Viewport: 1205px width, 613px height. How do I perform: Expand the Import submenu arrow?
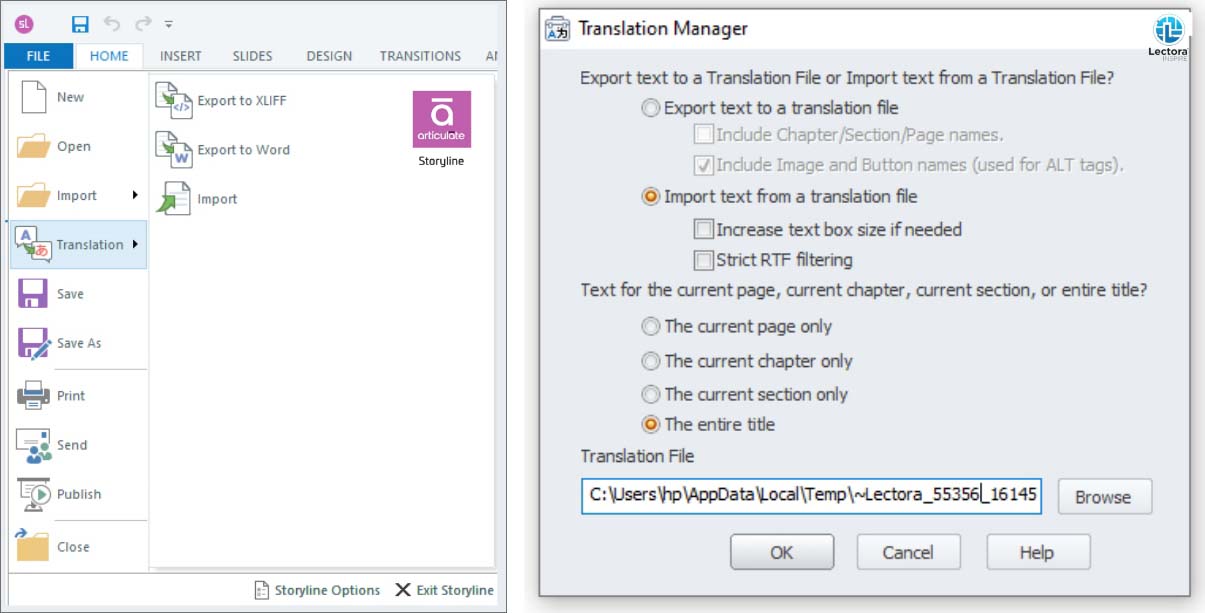[x=135, y=195]
